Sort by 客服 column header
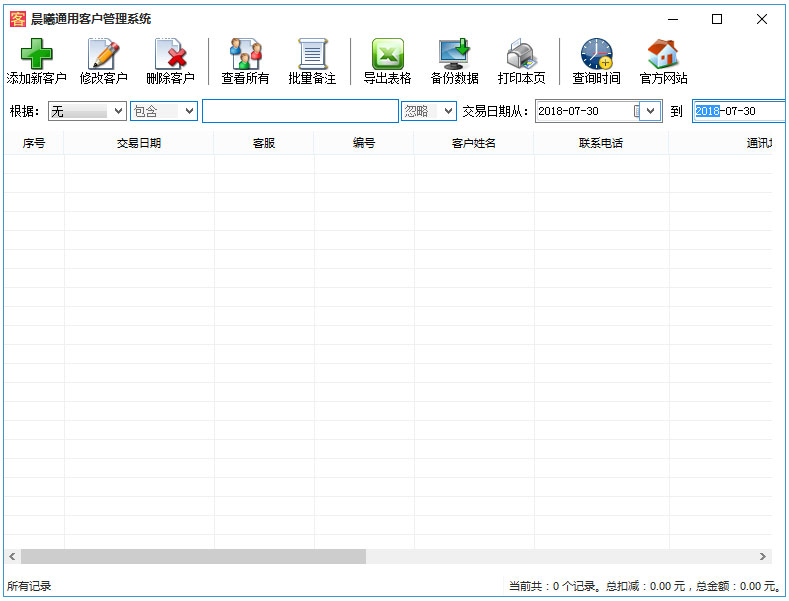This screenshot has height=601, width=789. coord(264,143)
